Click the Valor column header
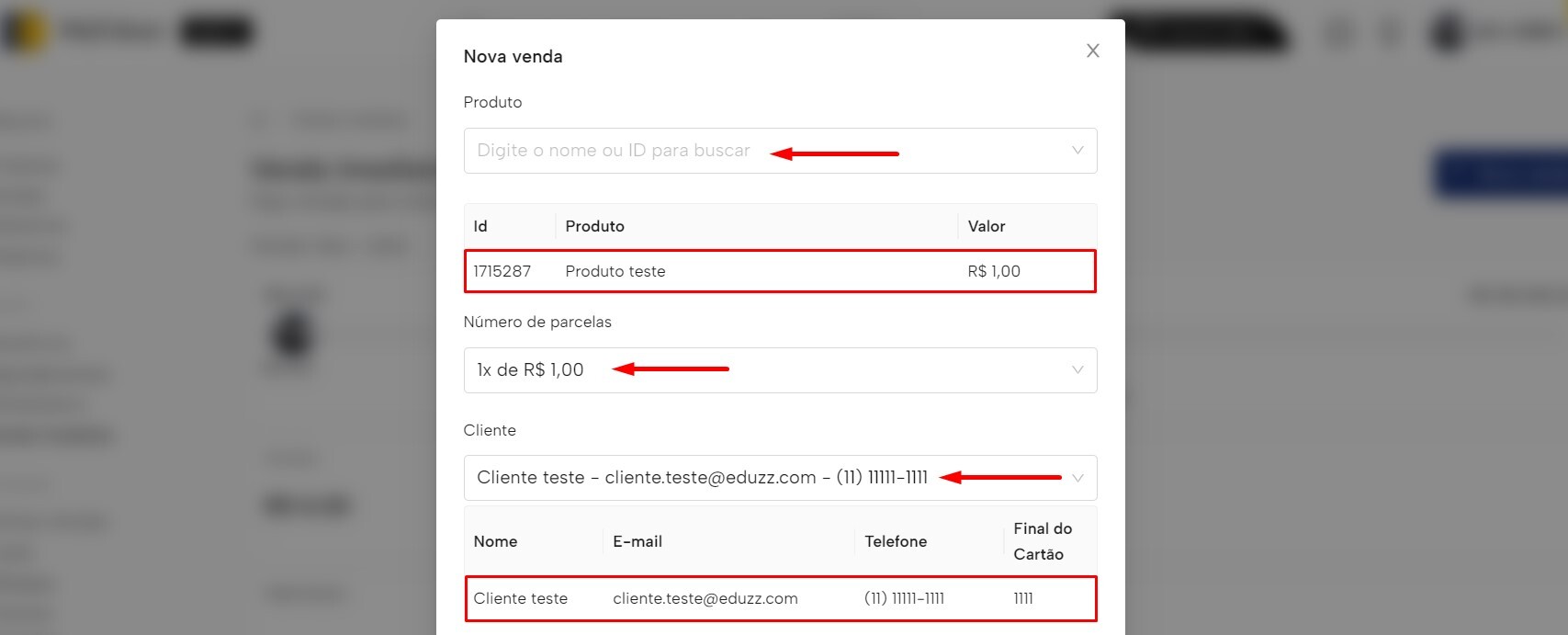 pos(986,226)
